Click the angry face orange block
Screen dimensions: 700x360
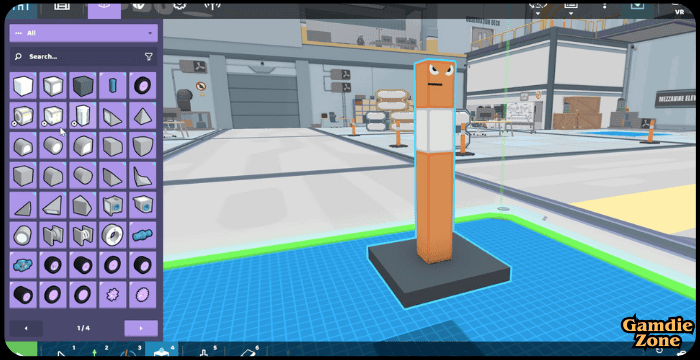(435, 84)
